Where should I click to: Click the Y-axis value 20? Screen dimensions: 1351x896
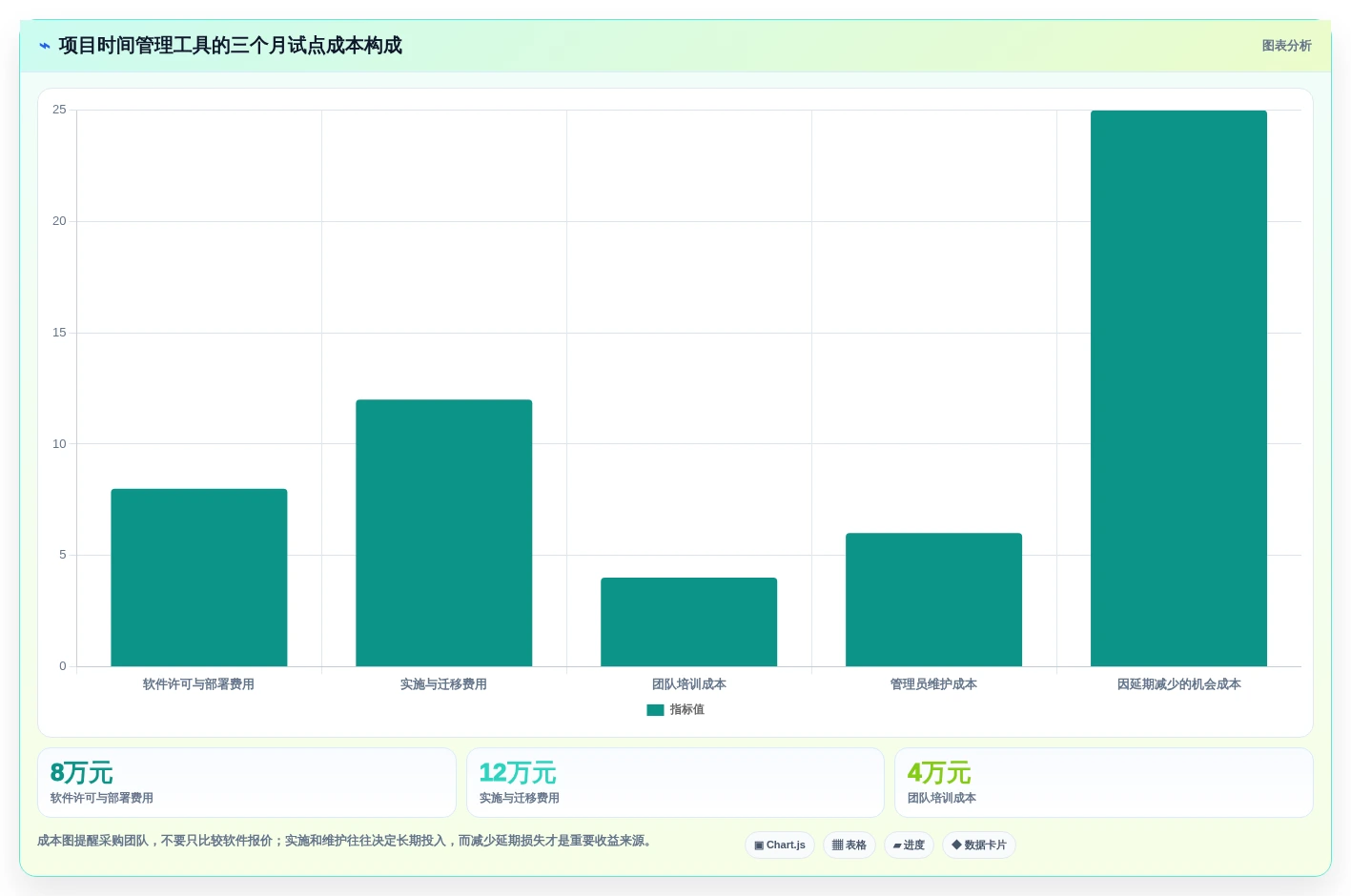(59, 221)
